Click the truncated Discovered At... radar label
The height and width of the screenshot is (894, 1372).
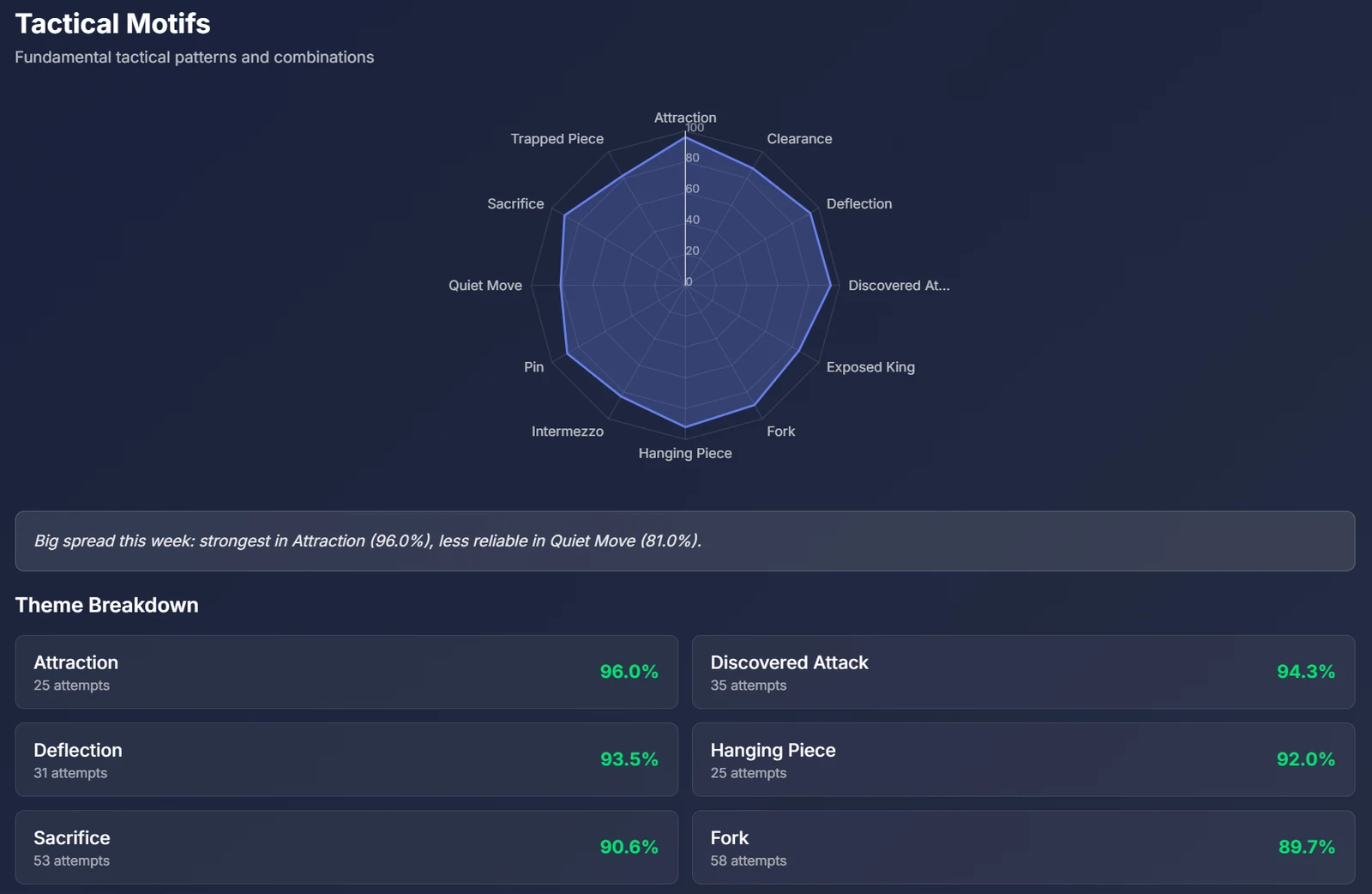coord(898,286)
